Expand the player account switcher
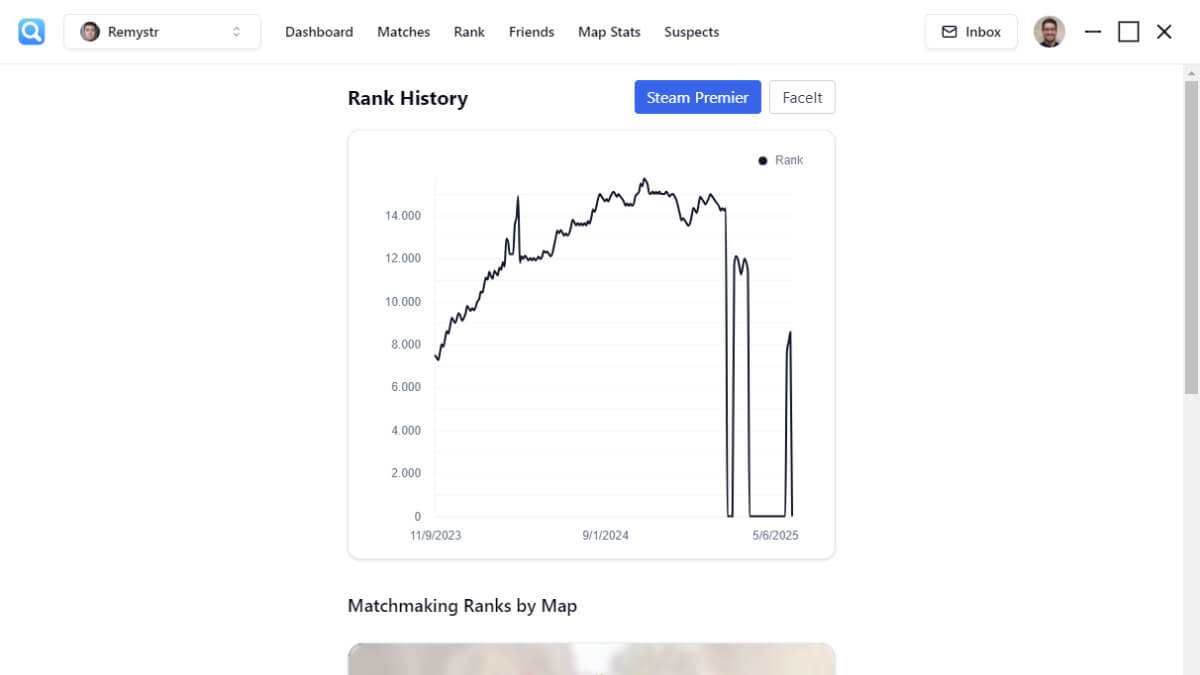 162,31
